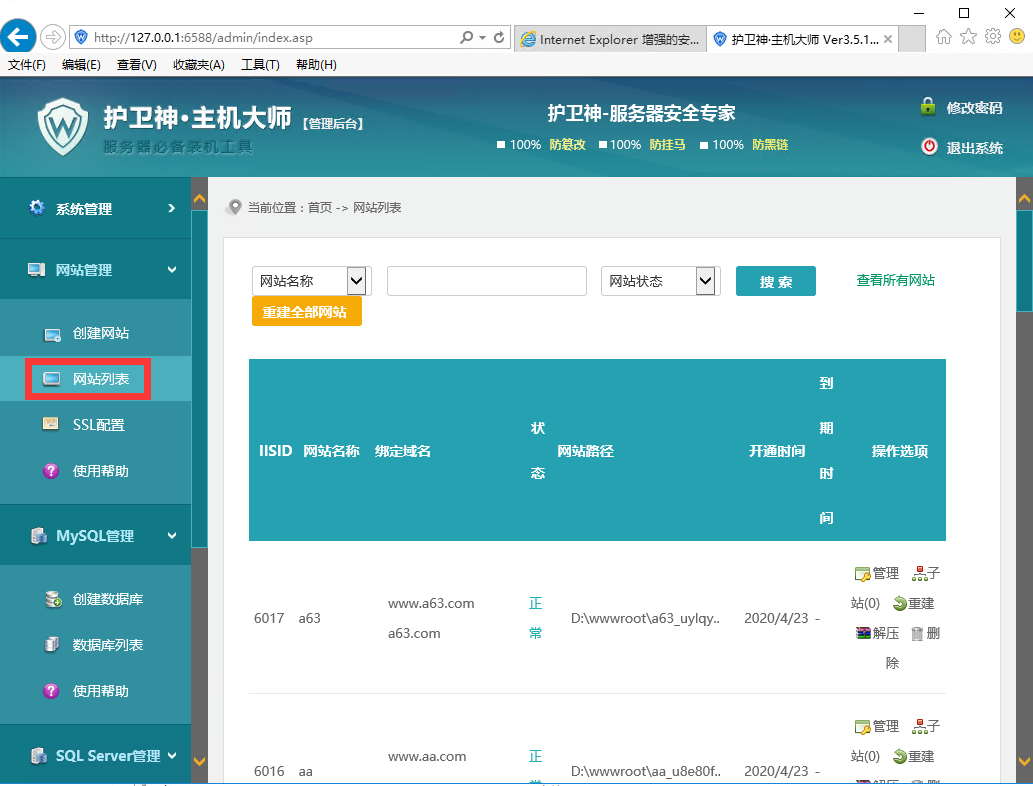Click 修改密码 lock icon in the header
Image resolution: width=1033 pixels, height=786 pixels.
point(929,107)
